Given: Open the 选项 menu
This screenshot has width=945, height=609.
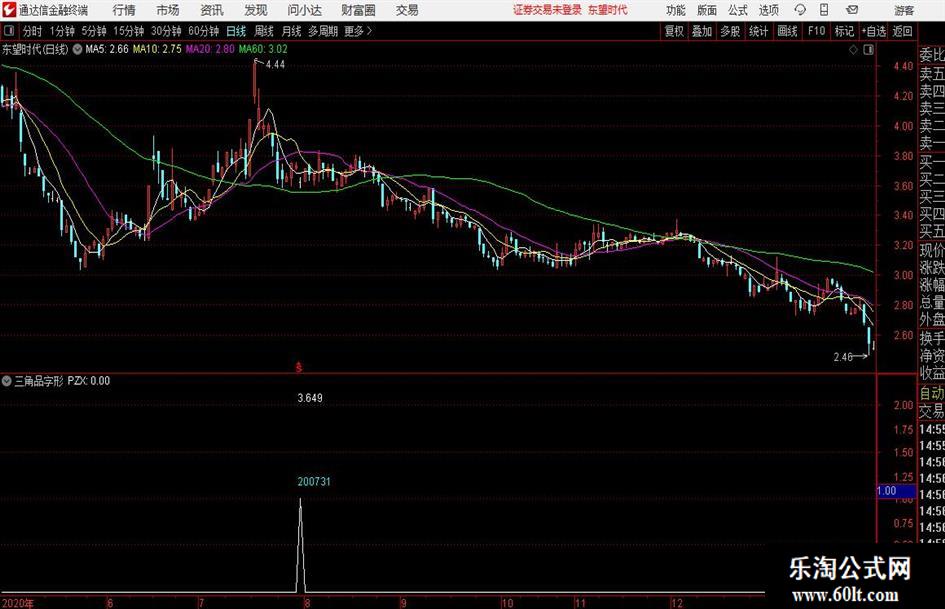Looking at the screenshot, I should 768,10.
